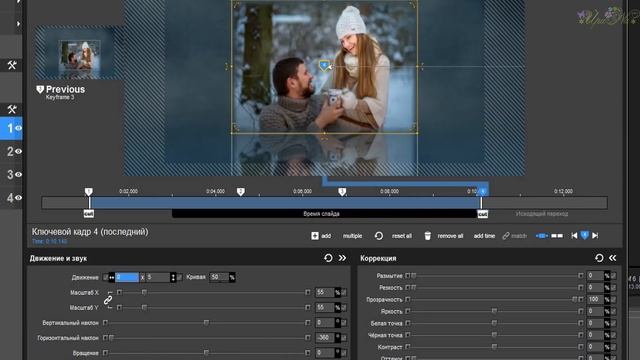This screenshot has width=640, height=360.
Task: Click the left cut marker under timeline
Action: click(89, 214)
